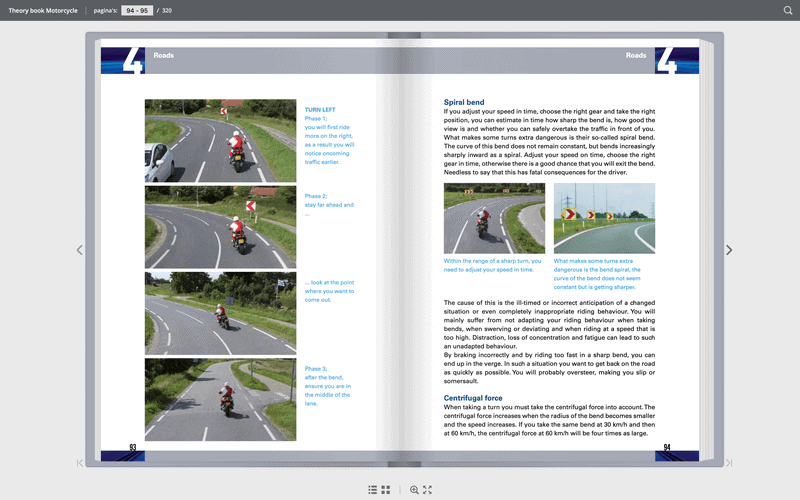Click the TURN LEFT Phase 1 photo
Image resolution: width=800 pixels, height=500 pixels.
point(220,141)
